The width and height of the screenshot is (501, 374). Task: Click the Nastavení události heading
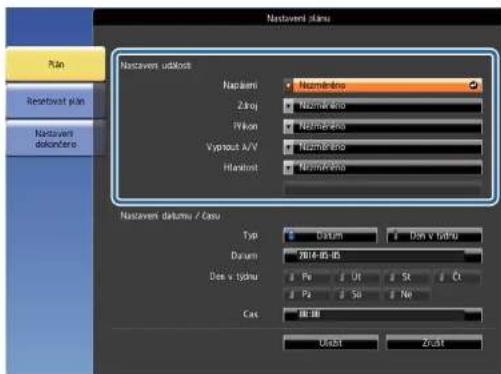(x=156, y=65)
